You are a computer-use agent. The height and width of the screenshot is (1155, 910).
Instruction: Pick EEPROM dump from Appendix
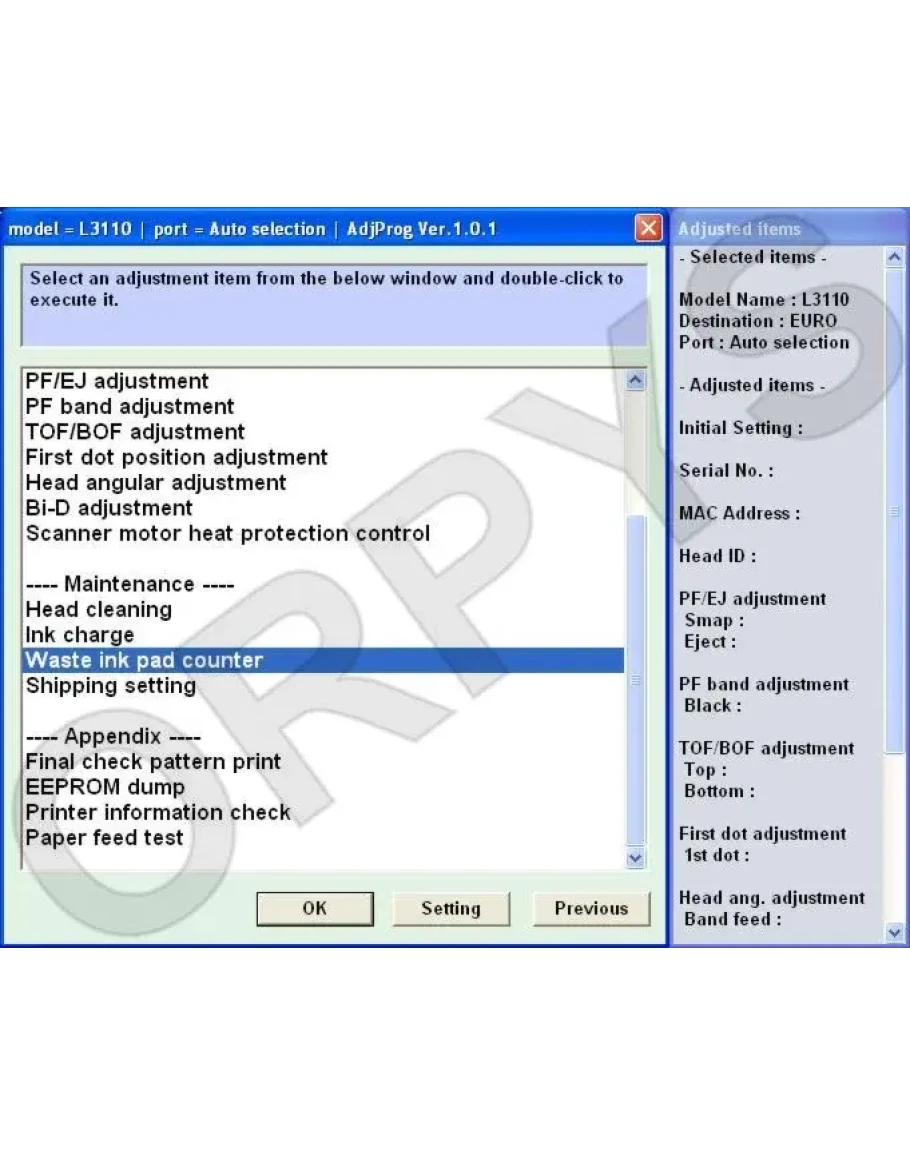[105, 787]
